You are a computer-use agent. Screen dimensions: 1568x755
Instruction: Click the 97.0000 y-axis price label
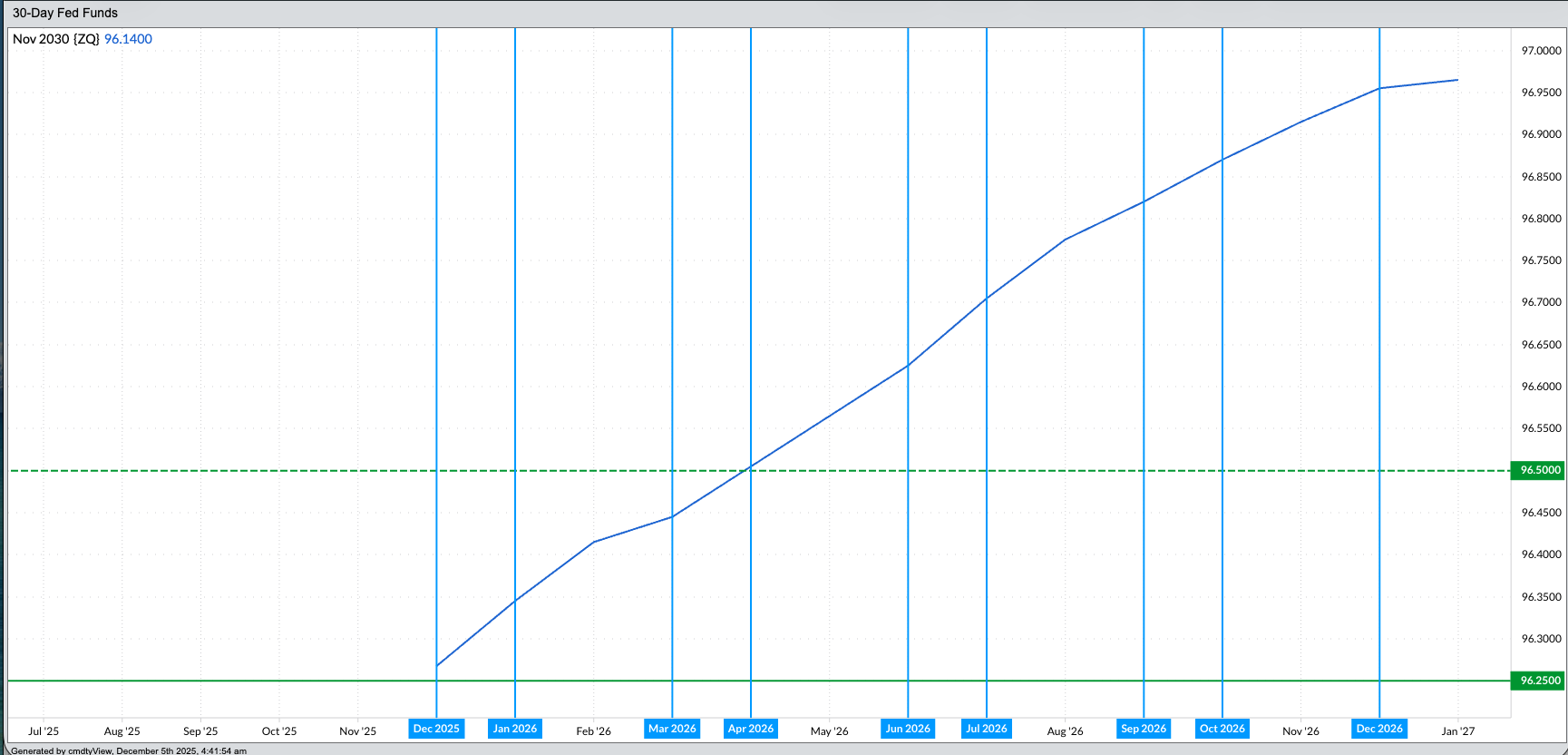pyautogui.click(x=1541, y=51)
